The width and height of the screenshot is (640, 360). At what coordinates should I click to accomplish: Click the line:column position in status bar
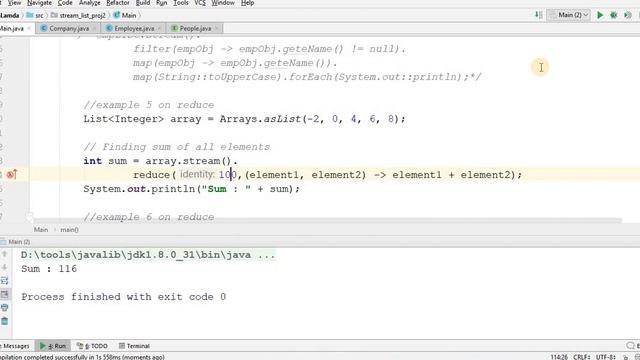(559, 357)
